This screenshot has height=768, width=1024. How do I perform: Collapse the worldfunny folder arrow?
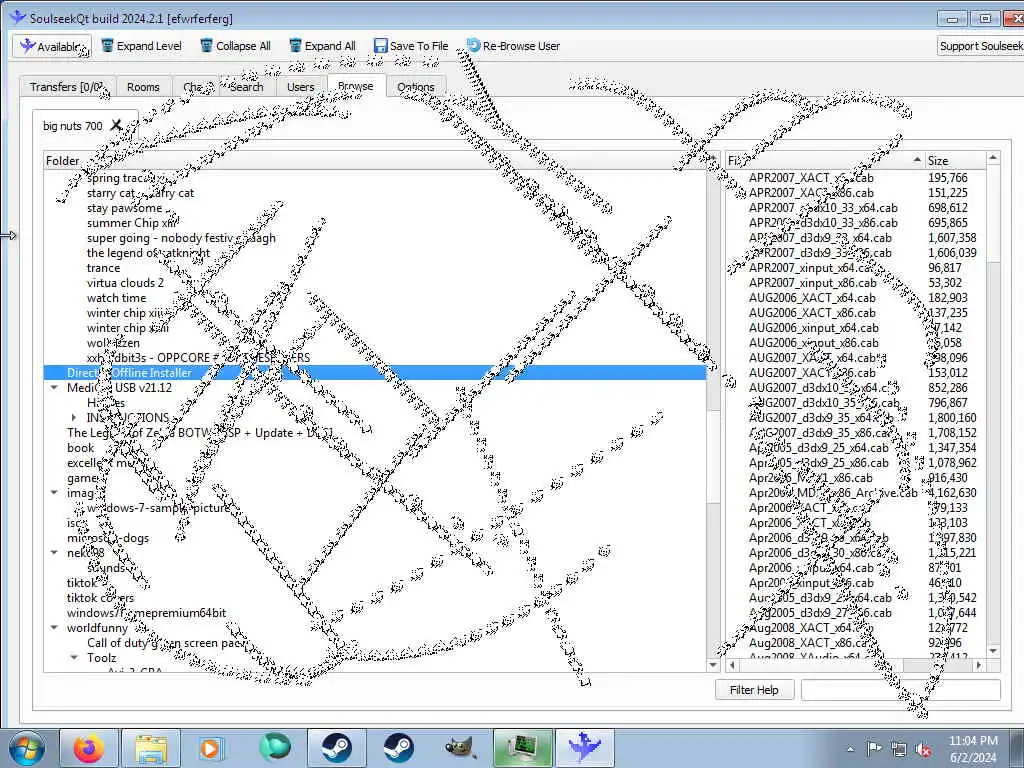(54, 628)
